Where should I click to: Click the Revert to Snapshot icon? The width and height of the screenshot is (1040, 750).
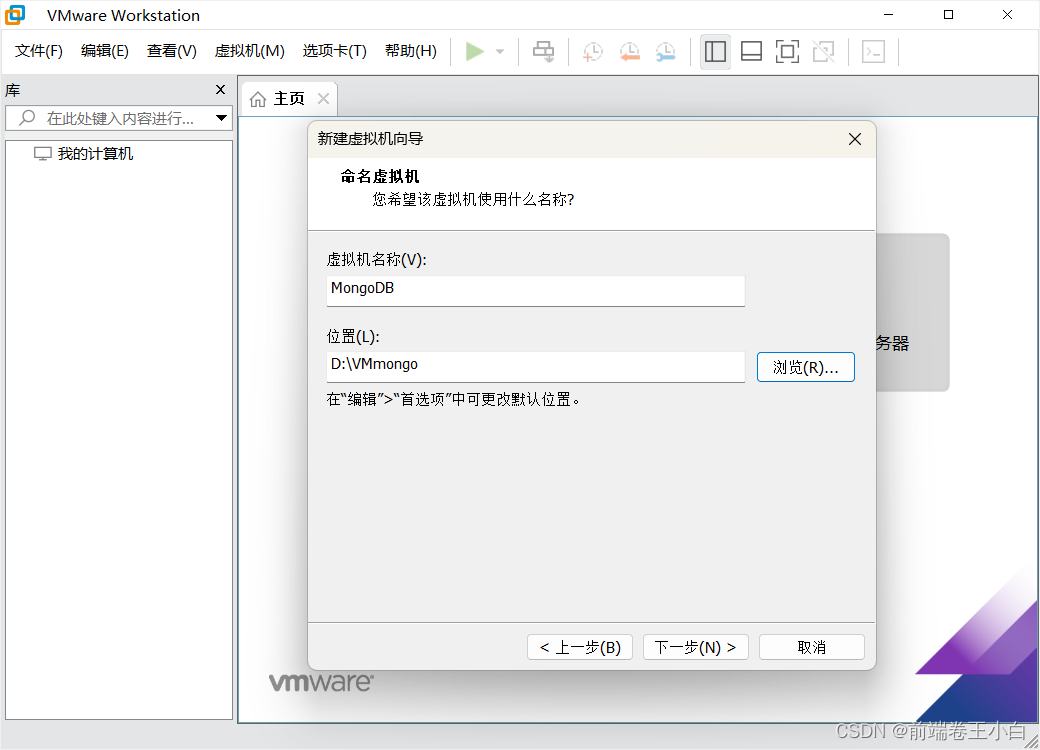(629, 51)
